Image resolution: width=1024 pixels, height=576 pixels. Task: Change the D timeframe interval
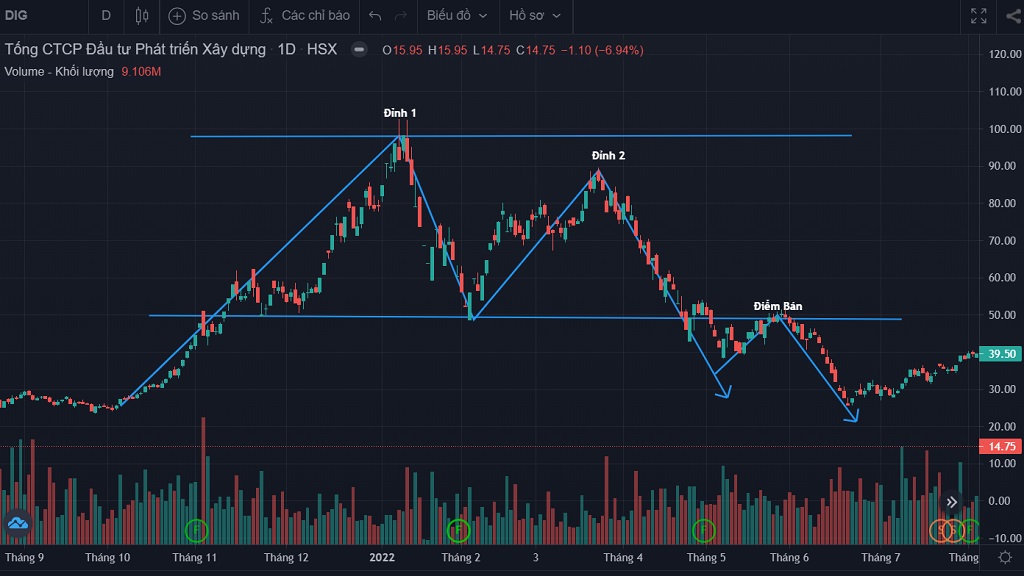tap(106, 16)
